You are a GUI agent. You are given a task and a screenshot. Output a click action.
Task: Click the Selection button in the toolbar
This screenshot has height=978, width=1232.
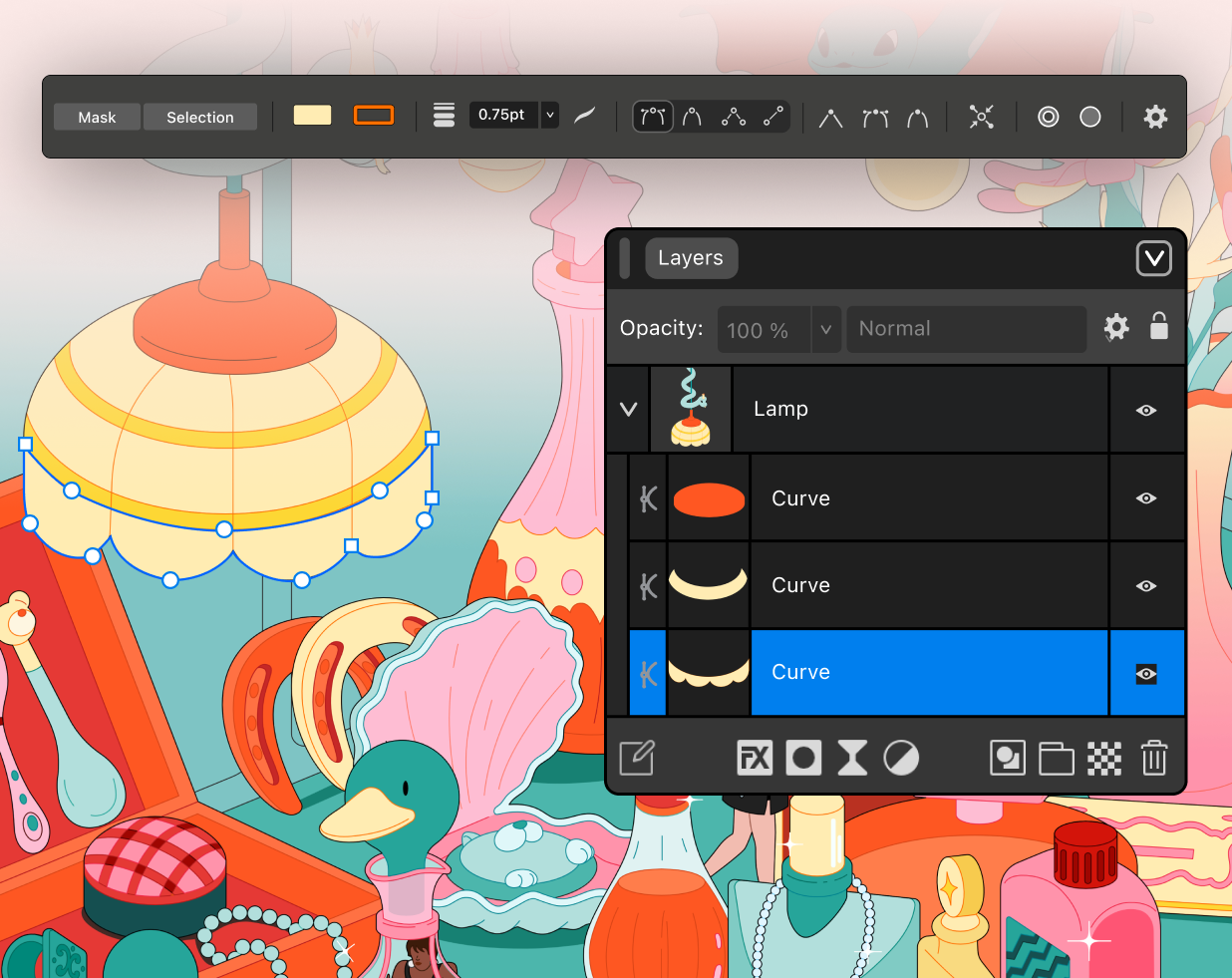[x=200, y=117]
